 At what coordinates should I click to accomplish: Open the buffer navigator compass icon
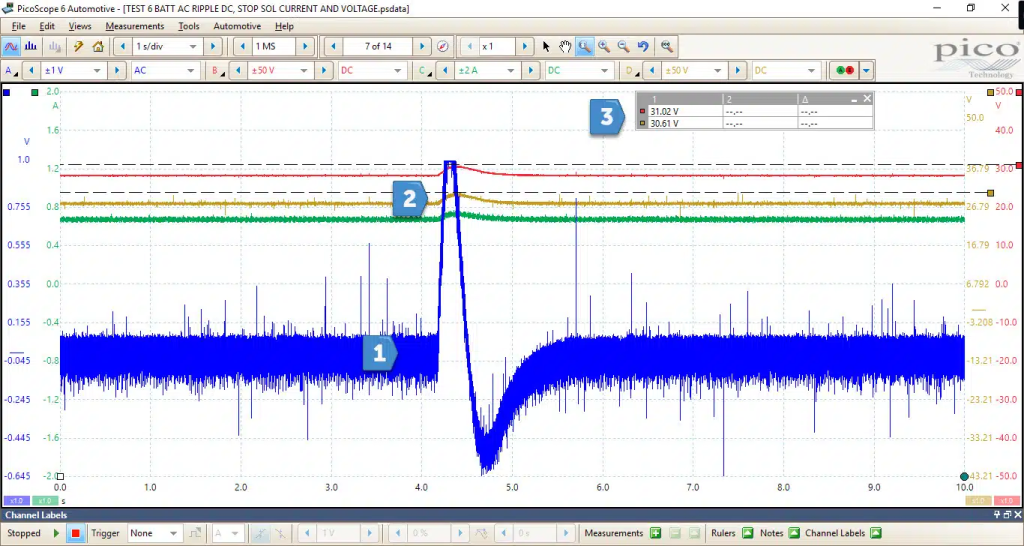[x=443, y=46]
